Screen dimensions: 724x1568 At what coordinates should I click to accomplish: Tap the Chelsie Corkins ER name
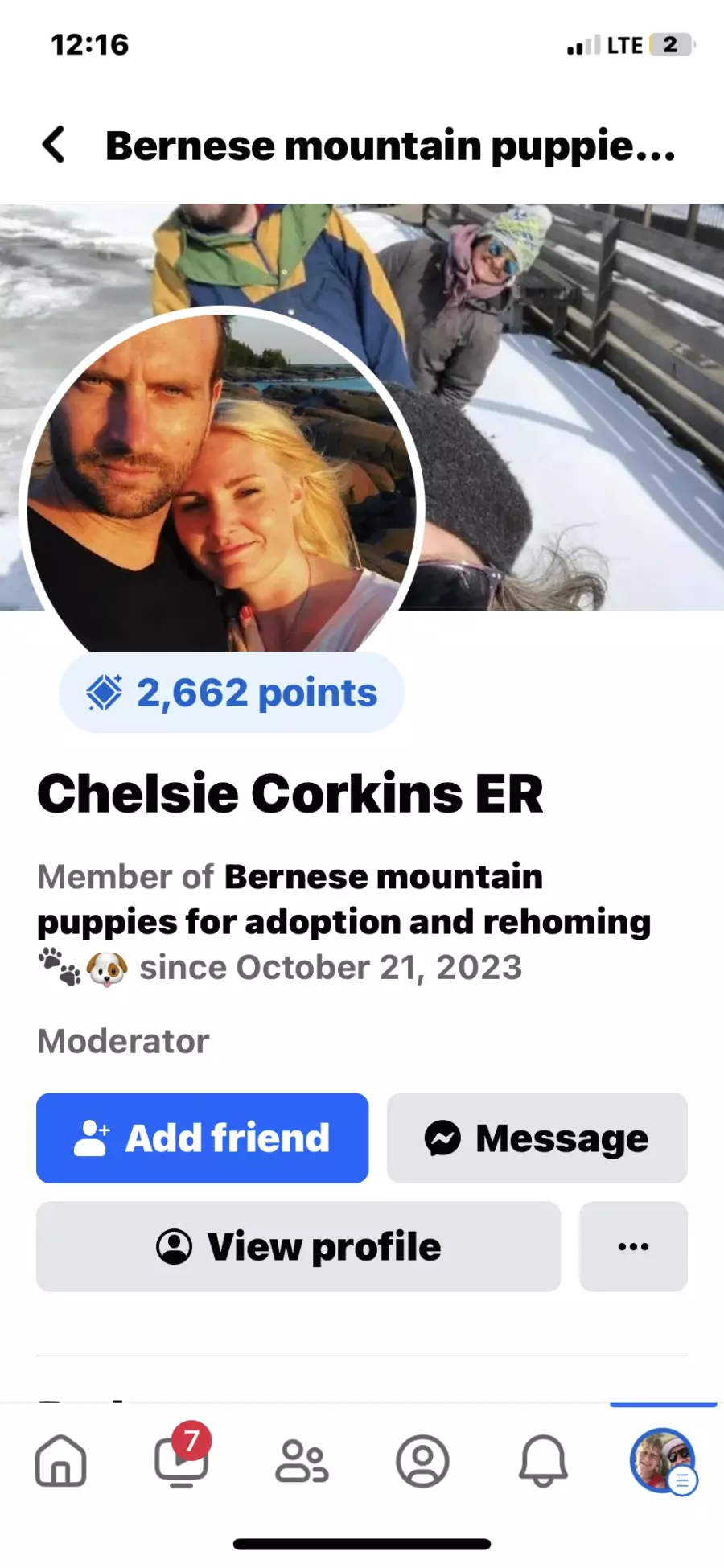click(290, 793)
